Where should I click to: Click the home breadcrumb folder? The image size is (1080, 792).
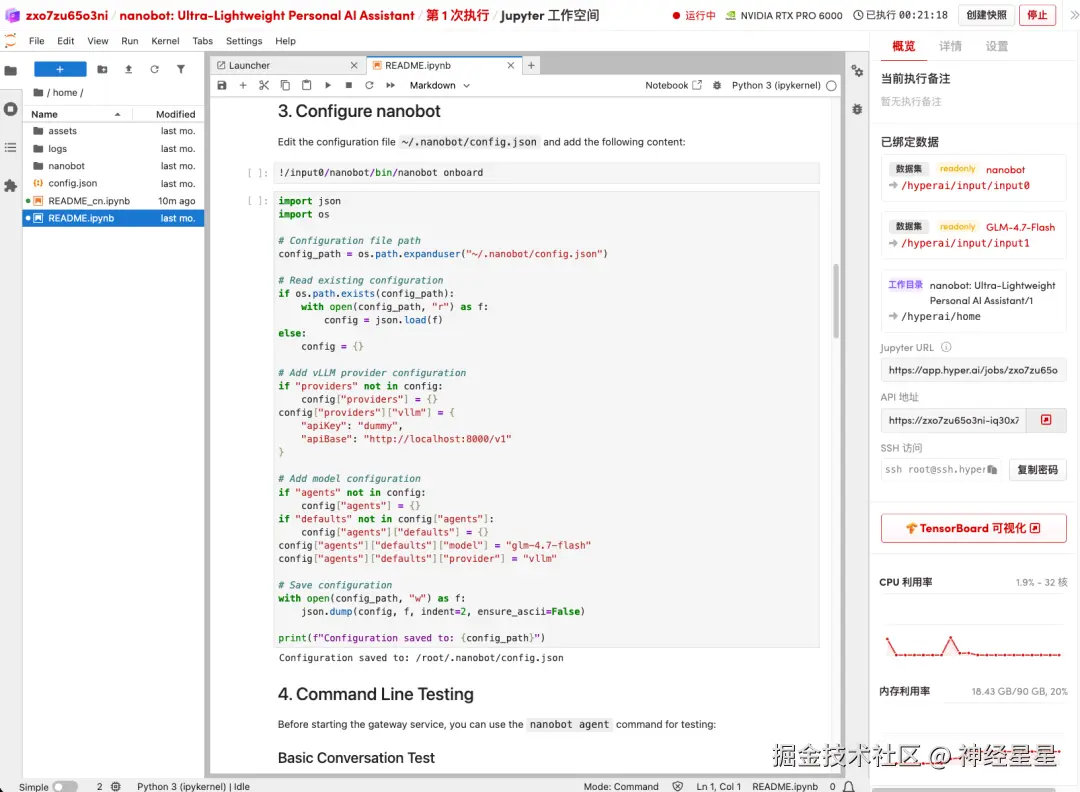pos(65,92)
